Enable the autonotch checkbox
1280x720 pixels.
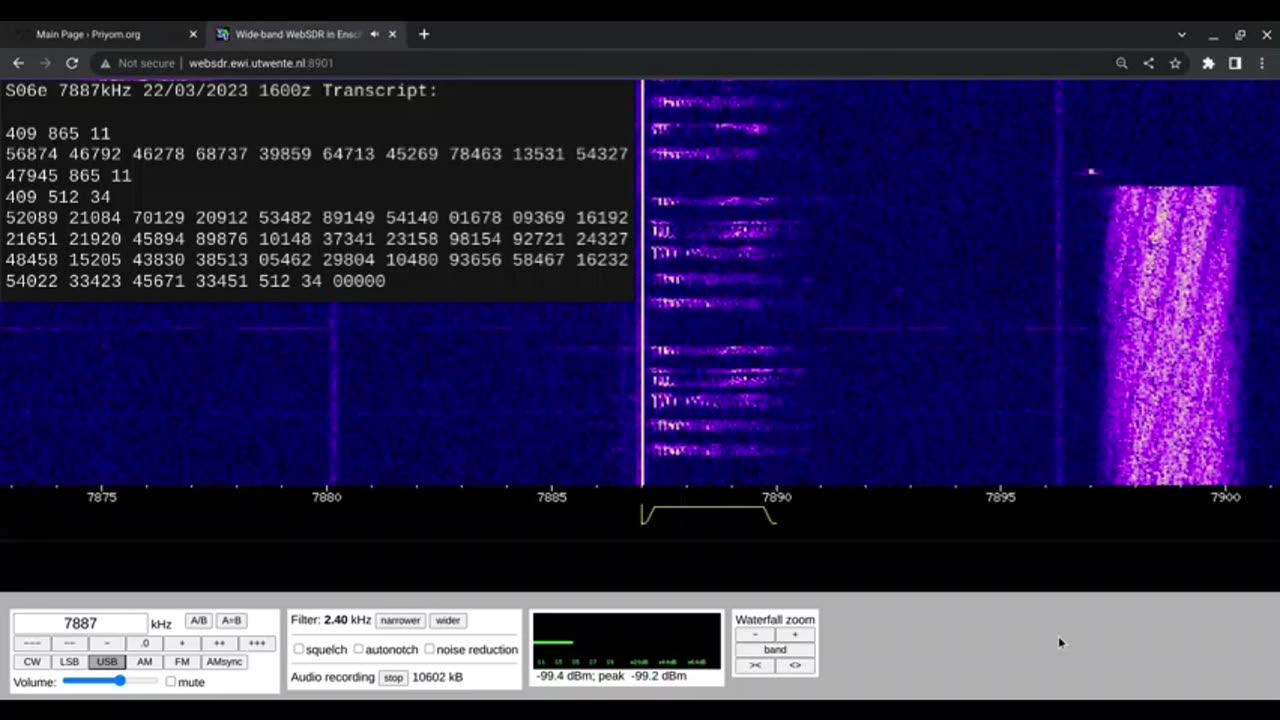[358, 649]
